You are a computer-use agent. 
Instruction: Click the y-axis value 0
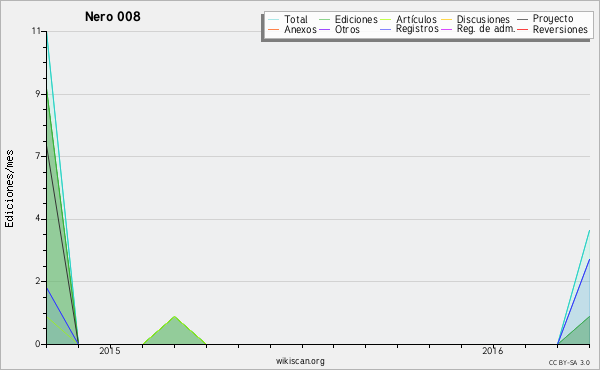[x=38, y=344]
